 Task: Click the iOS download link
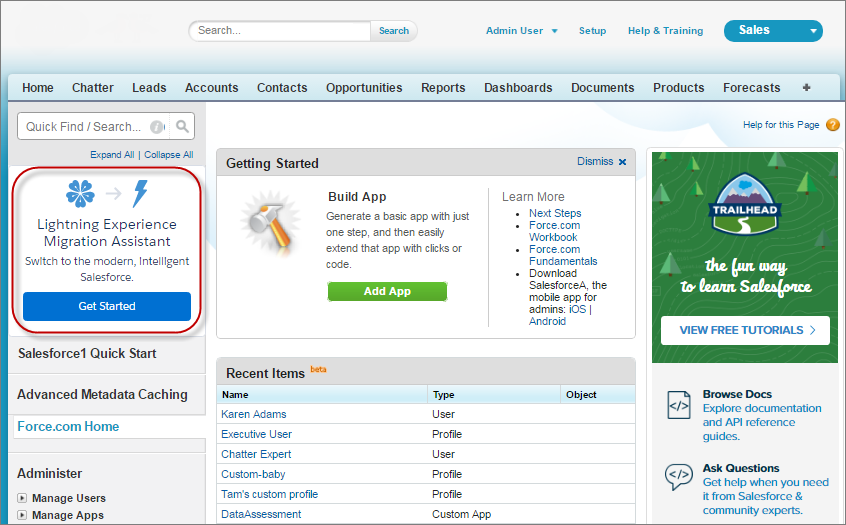click(577, 309)
